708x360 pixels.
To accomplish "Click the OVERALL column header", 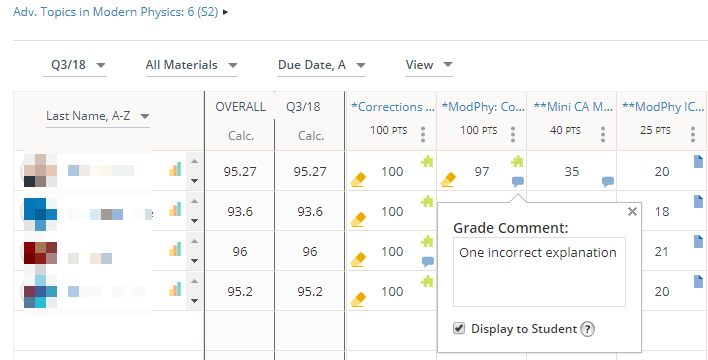I will coord(240,107).
